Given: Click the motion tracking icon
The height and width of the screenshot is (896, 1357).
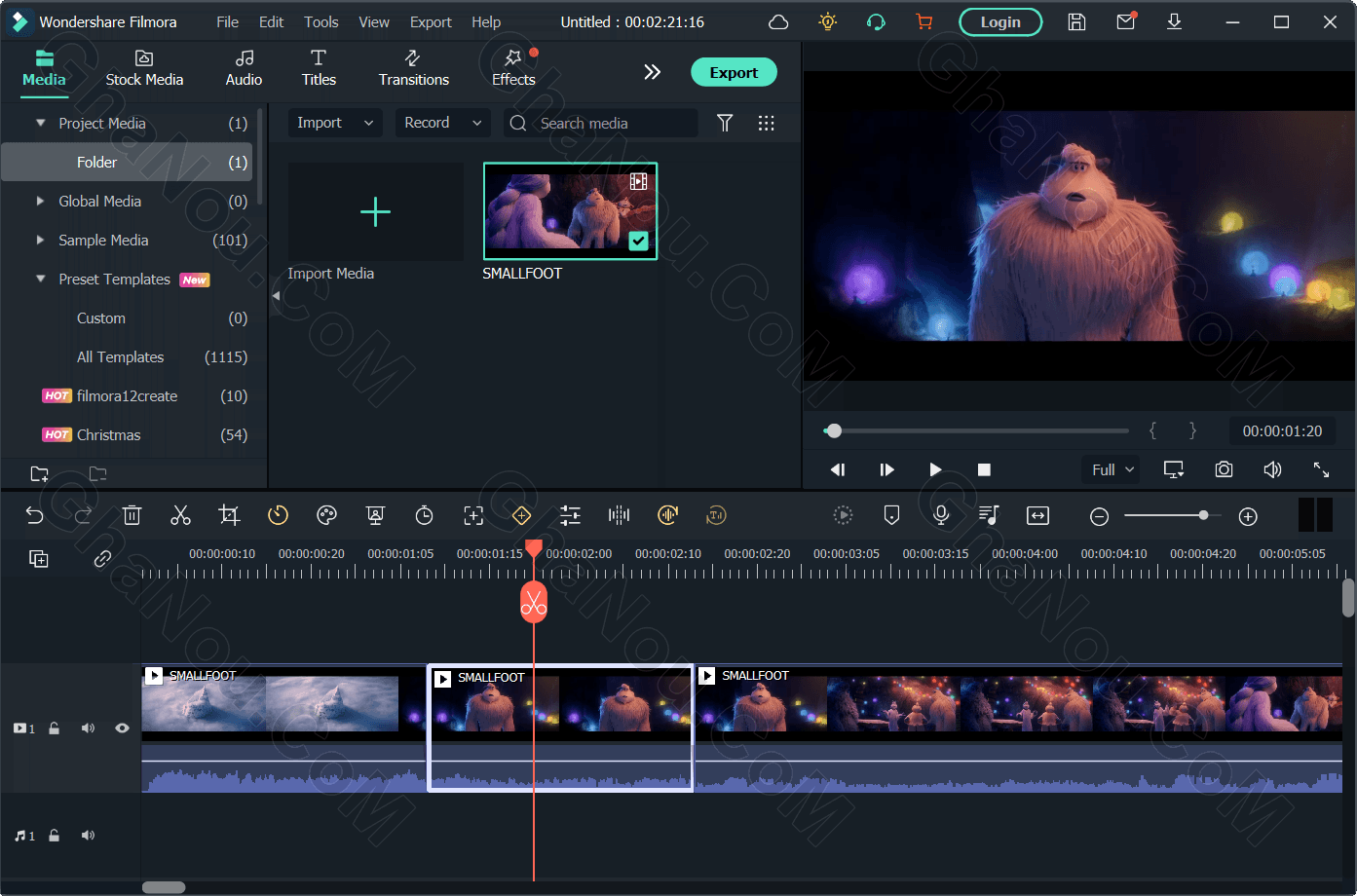Looking at the screenshot, I should click(473, 515).
